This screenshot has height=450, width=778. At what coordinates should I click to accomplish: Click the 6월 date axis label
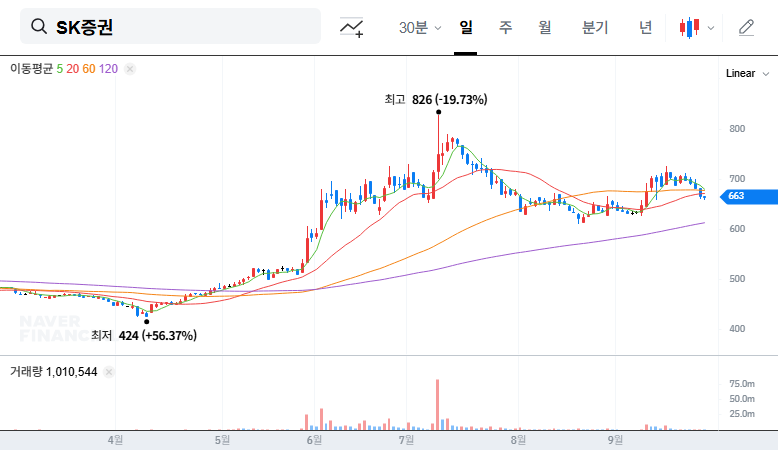coord(315,440)
